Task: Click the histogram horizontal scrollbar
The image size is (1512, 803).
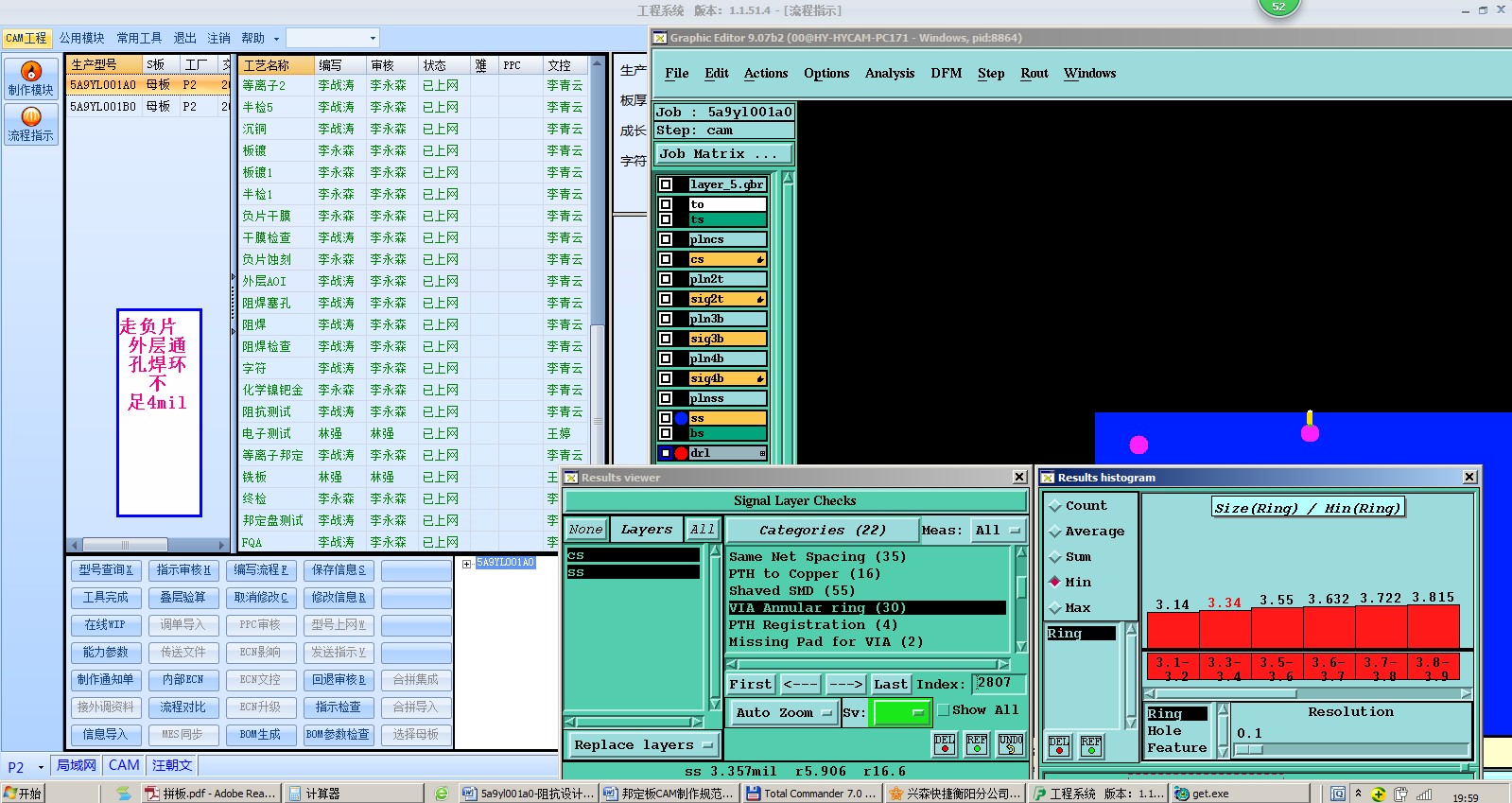Action: pyautogui.click(x=1308, y=693)
